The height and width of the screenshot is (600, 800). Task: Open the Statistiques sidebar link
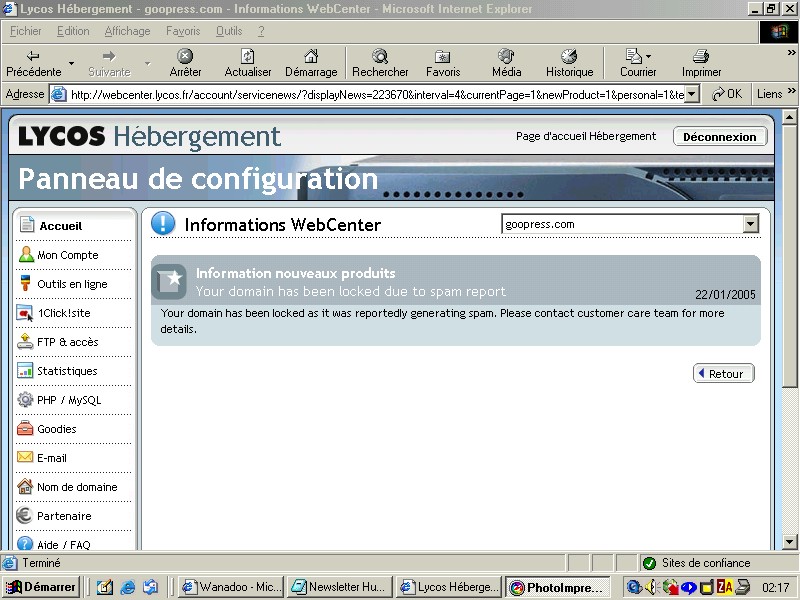click(67, 371)
